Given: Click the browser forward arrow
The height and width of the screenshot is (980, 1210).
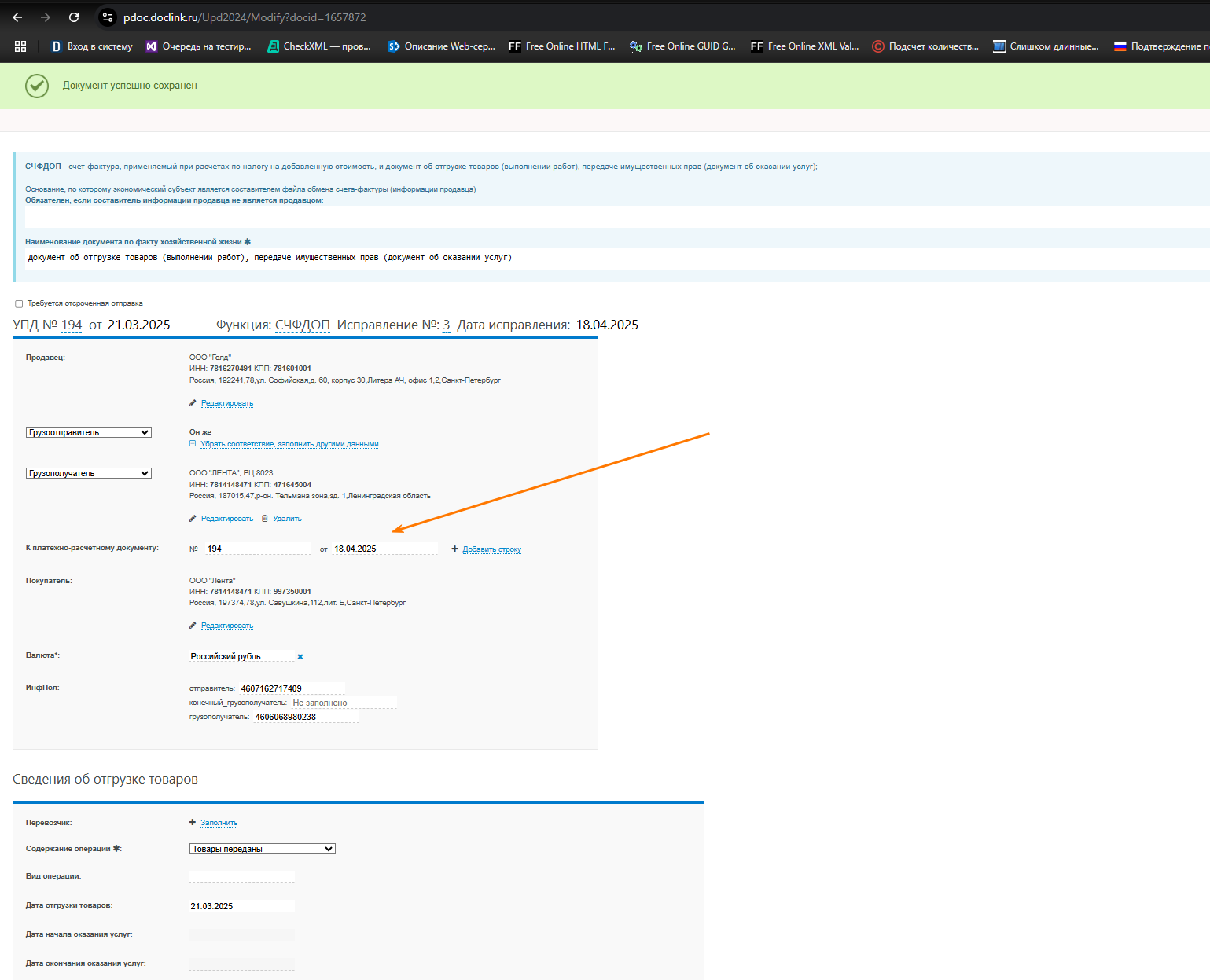Looking at the screenshot, I should point(46,17).
